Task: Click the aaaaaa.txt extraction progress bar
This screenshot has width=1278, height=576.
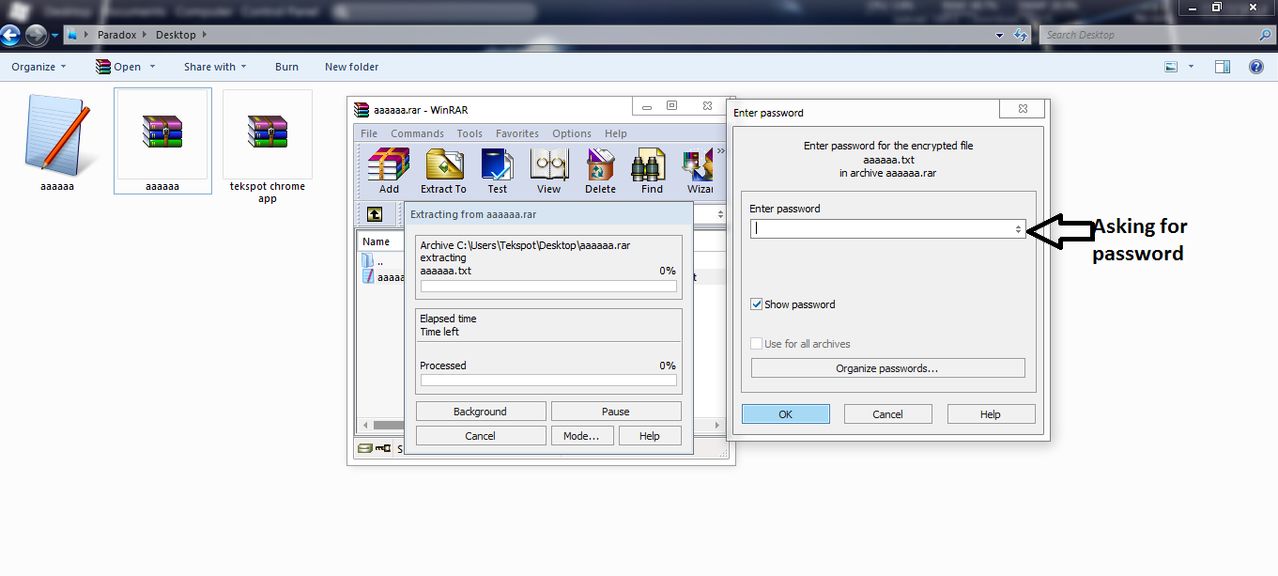Action: (548, 286)
